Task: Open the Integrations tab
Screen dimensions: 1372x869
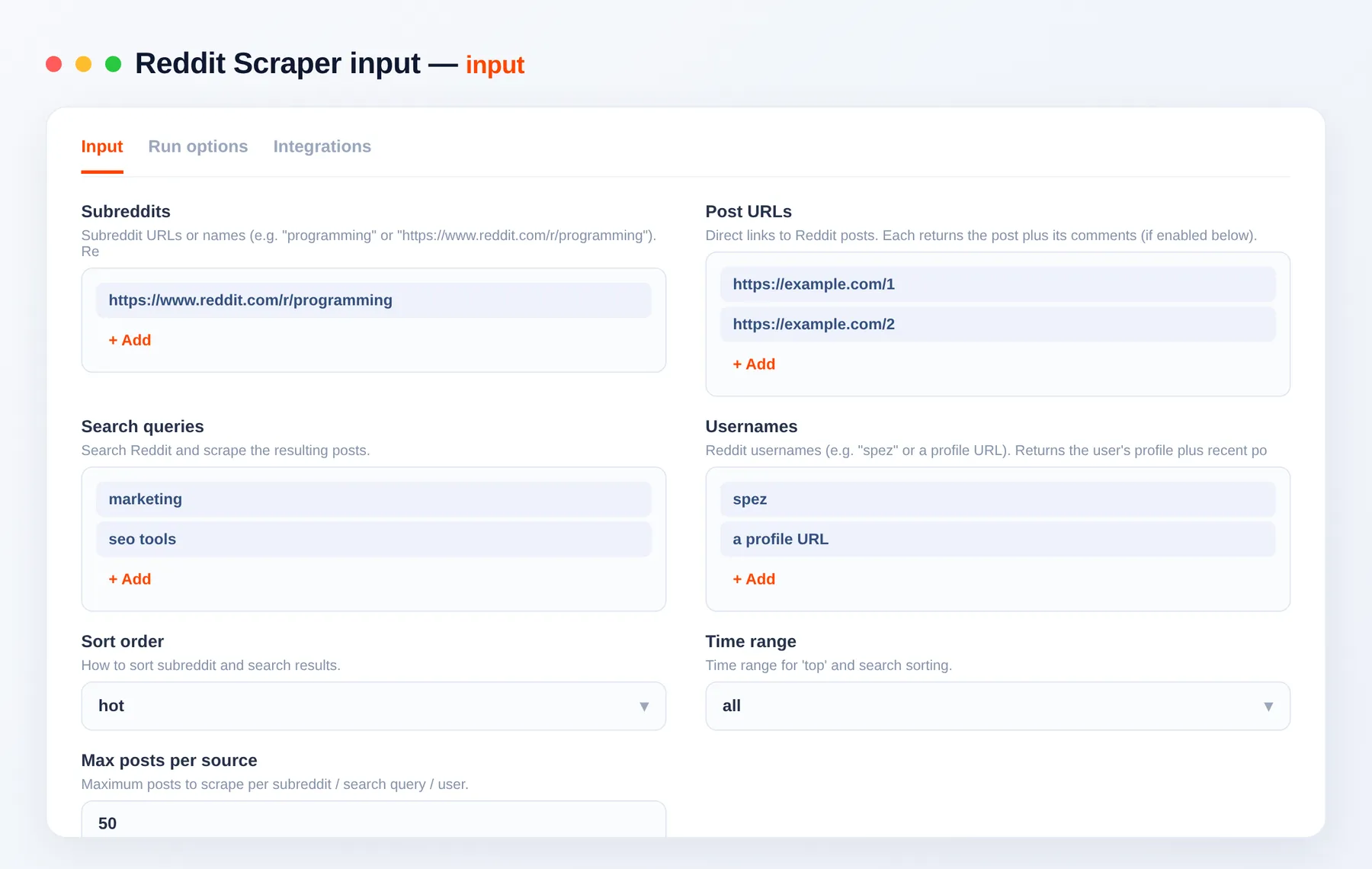Action: click(x=322, y=146)
